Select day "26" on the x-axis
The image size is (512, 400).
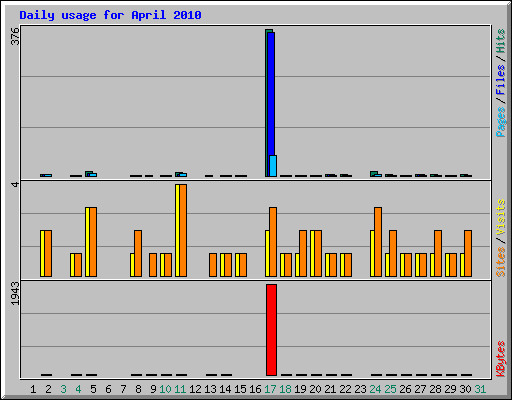tap(405, 389)
